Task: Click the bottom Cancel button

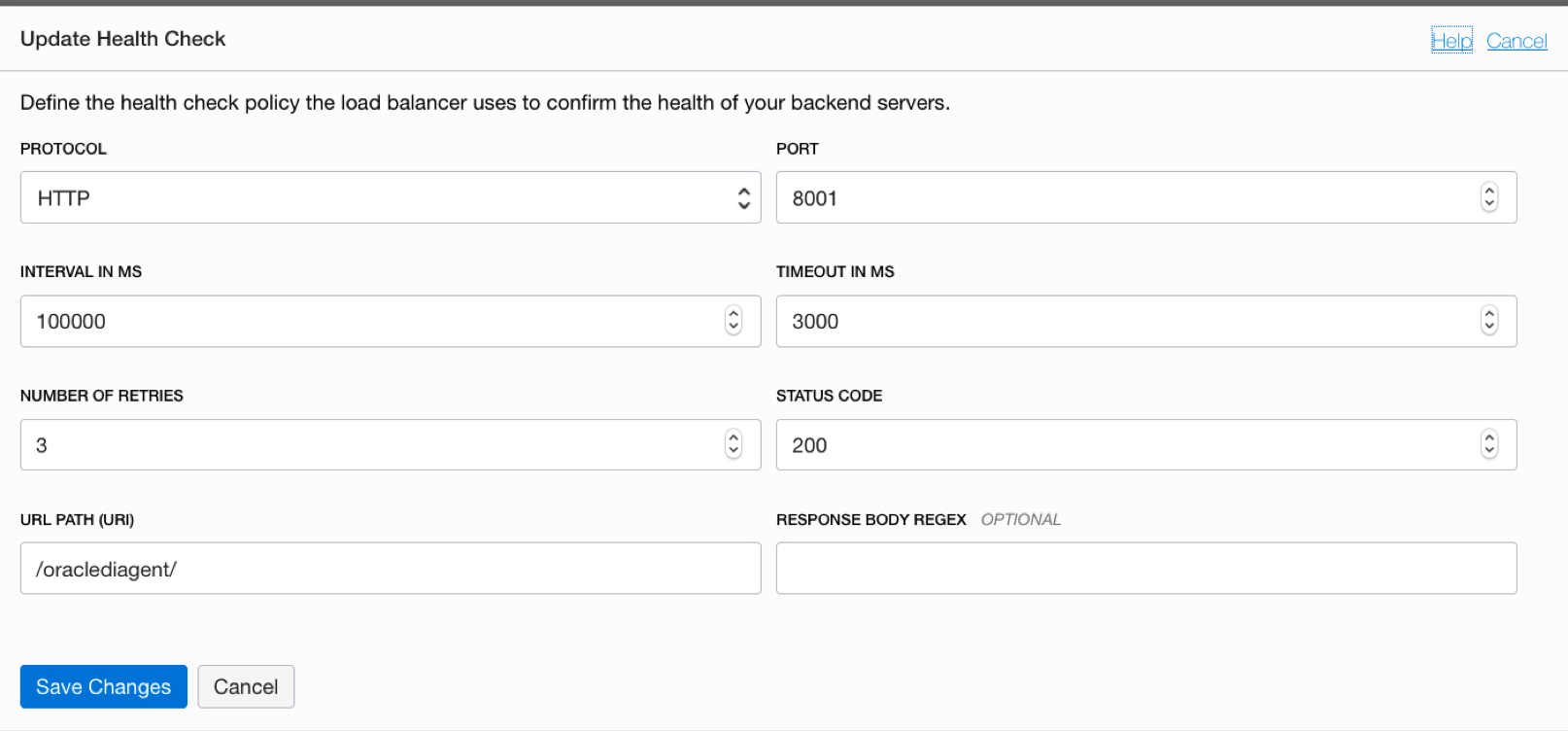Action: tap(246, 686)
